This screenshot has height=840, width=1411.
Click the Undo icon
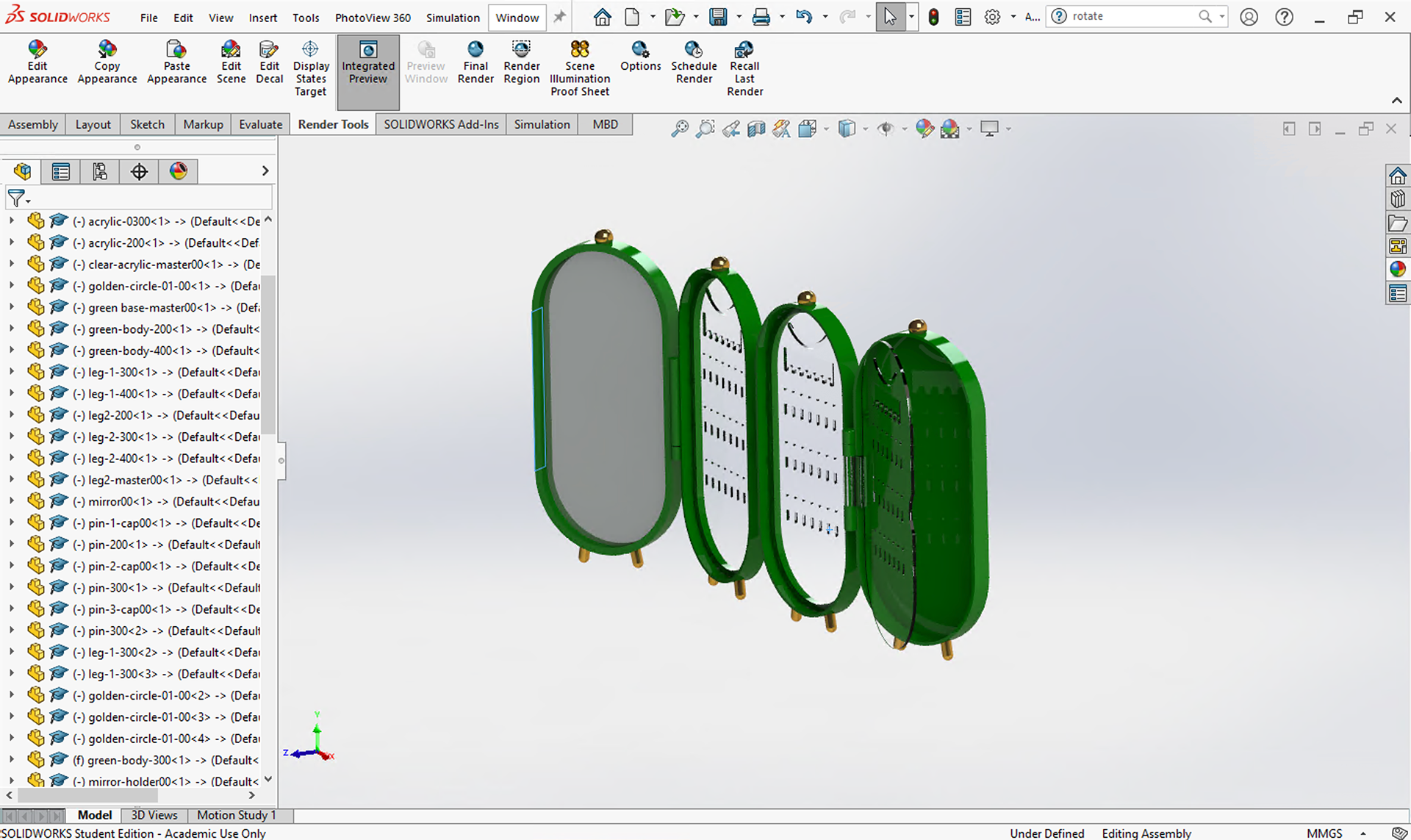pos(804,17)
